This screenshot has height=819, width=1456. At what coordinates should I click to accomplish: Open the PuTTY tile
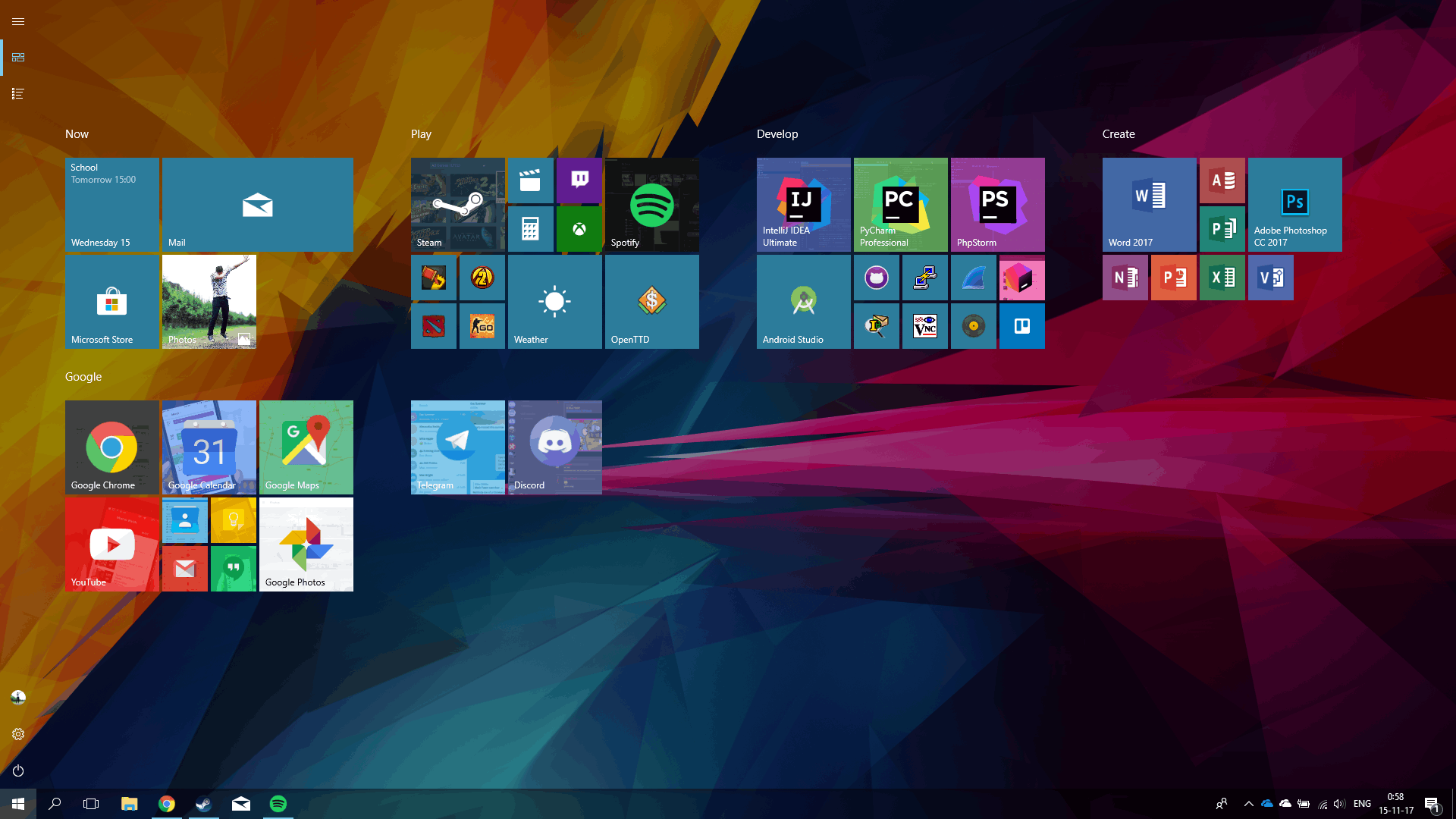pos(925,278)
